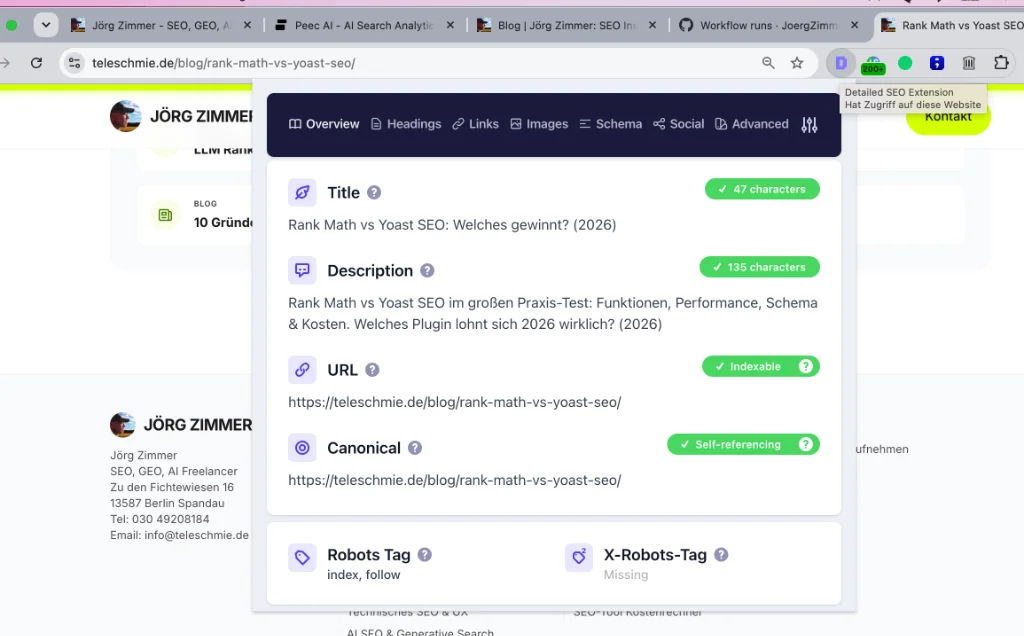Close the Workflow runs browser tab
This screenshot has height=636, width=1024.
[x=855, y=25]
